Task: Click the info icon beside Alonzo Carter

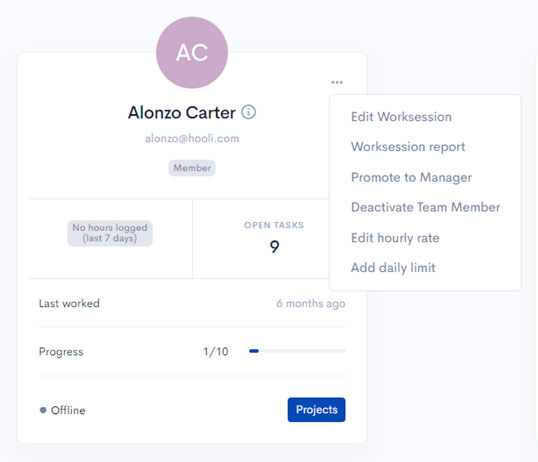Action: coord(248,112)
